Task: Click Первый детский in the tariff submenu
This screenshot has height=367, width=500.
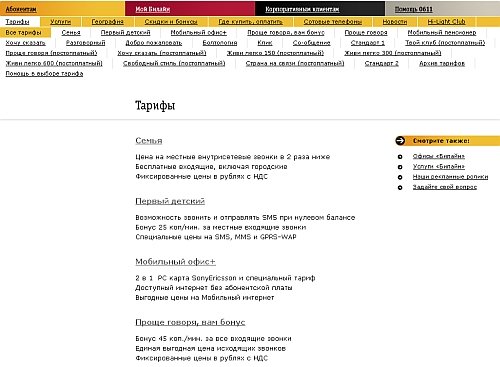Action: tap(125, 32)
